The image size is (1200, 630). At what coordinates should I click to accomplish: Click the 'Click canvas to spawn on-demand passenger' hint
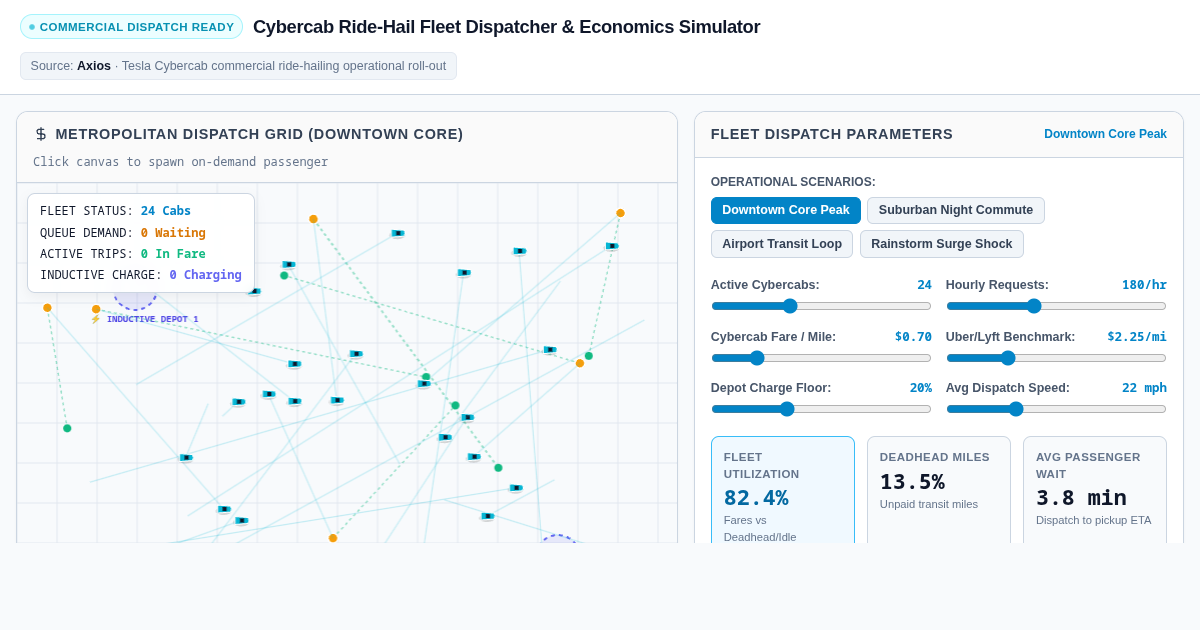(180, 162)
